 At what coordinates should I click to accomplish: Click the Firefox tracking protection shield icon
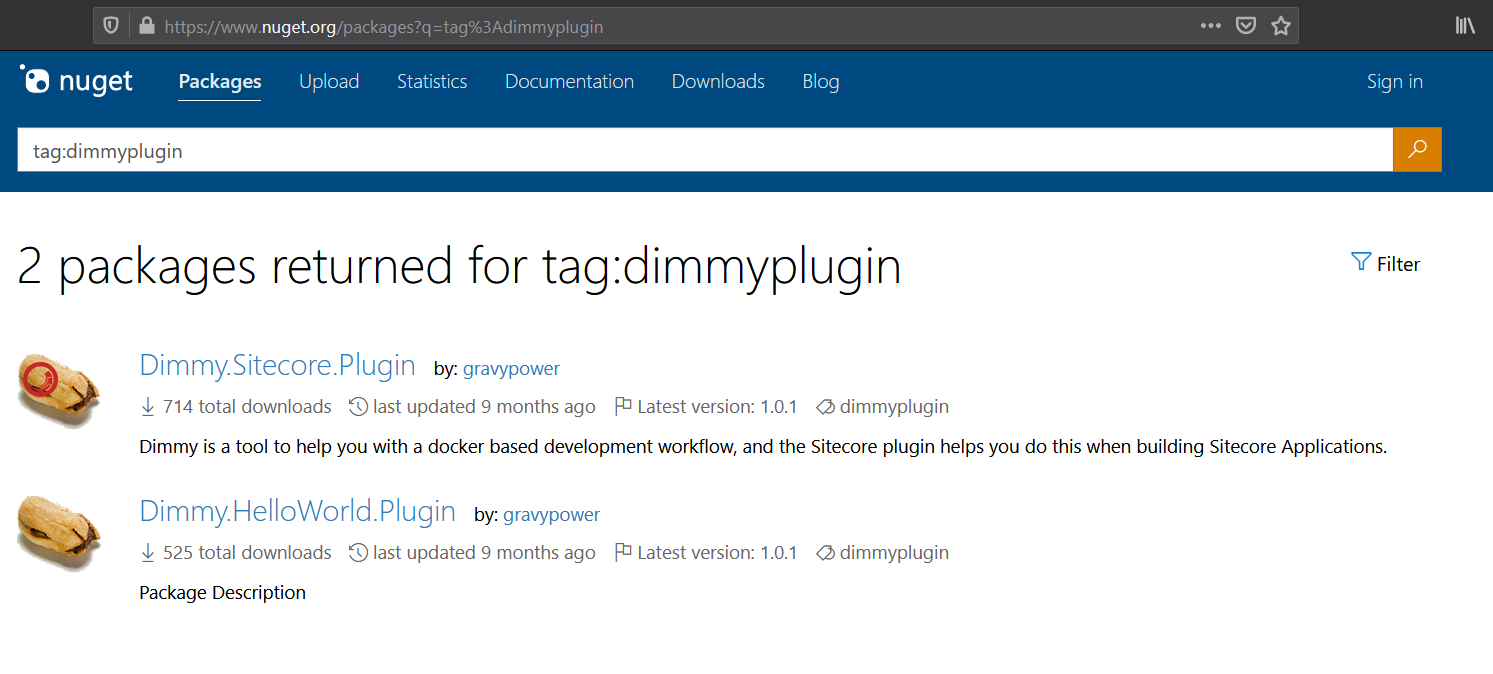tap(111, 26)
